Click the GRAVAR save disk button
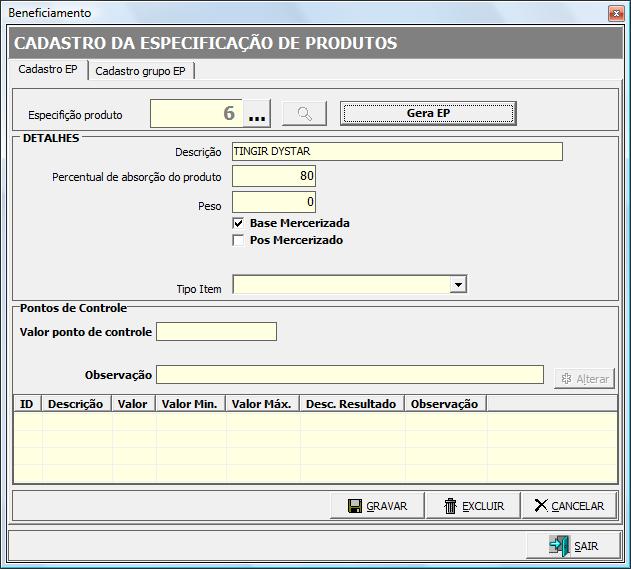The width and height of the screenshot is (631, 569). (x=377, y=506)
